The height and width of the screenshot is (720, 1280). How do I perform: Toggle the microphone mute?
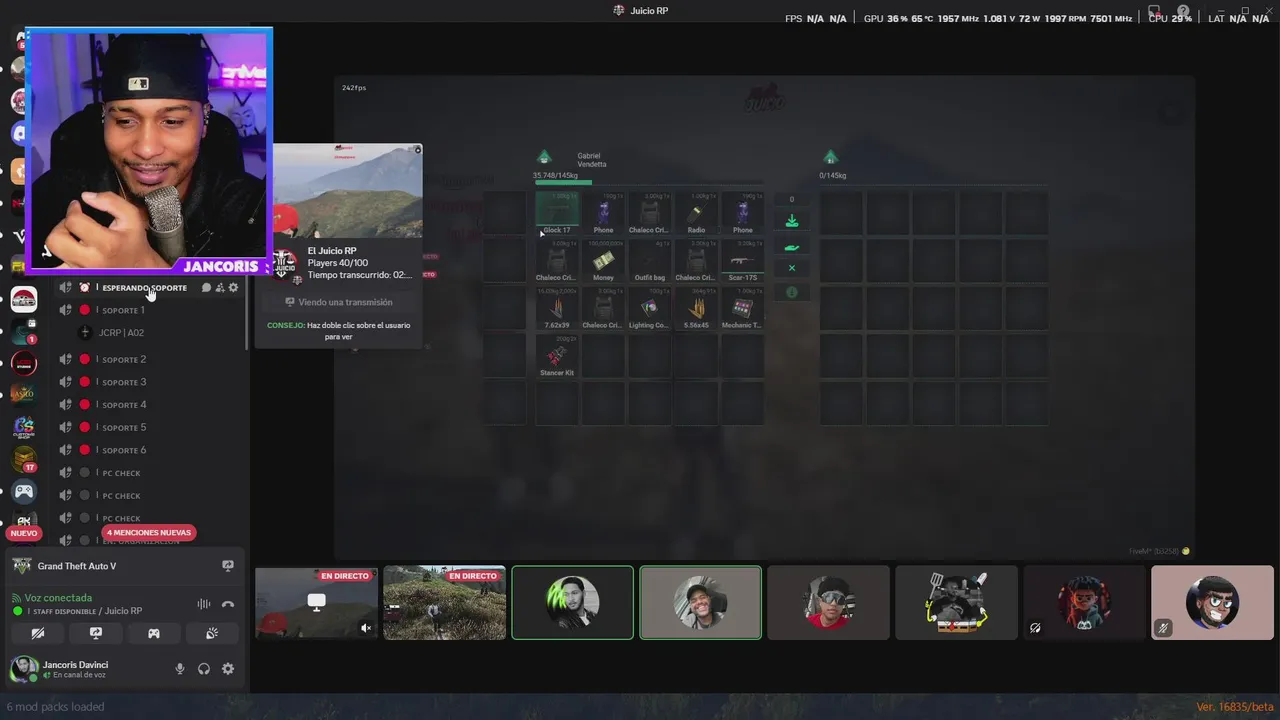180,669
